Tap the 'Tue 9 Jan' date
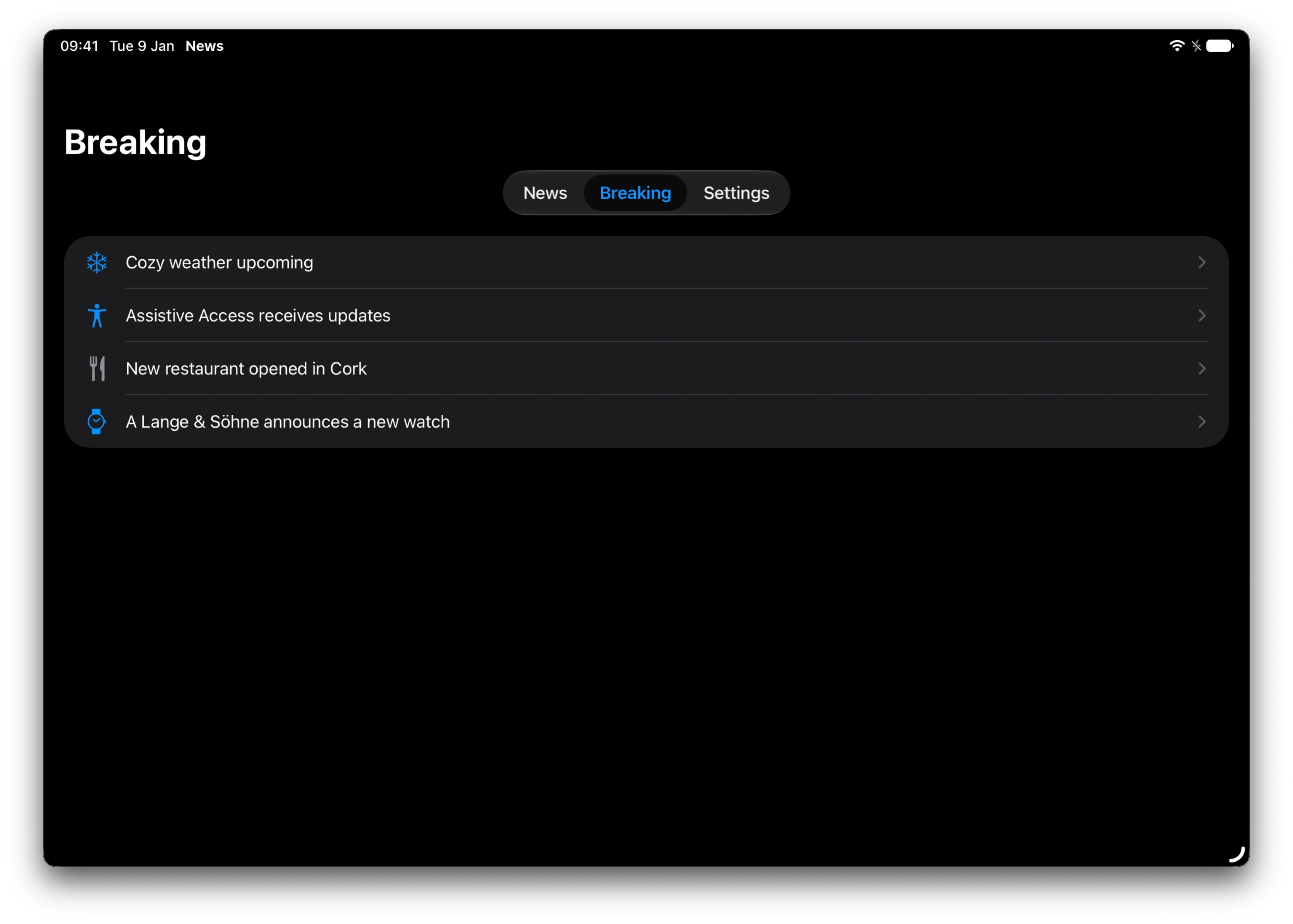Viewport: 1293px width, 924px height. [142, 46]
